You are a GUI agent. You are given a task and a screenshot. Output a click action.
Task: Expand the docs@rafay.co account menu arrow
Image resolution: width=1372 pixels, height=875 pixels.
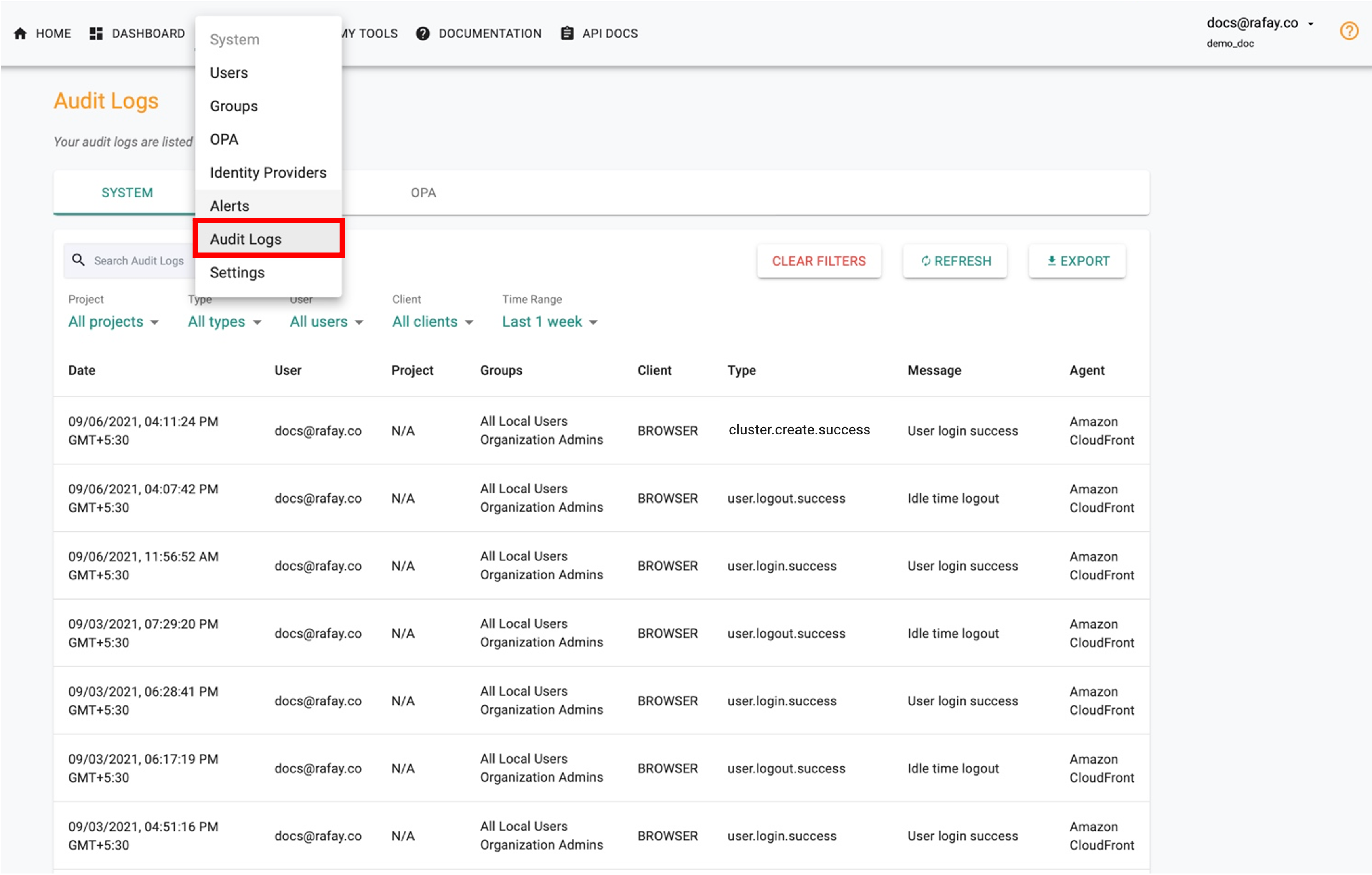[x=1311, y=24]
